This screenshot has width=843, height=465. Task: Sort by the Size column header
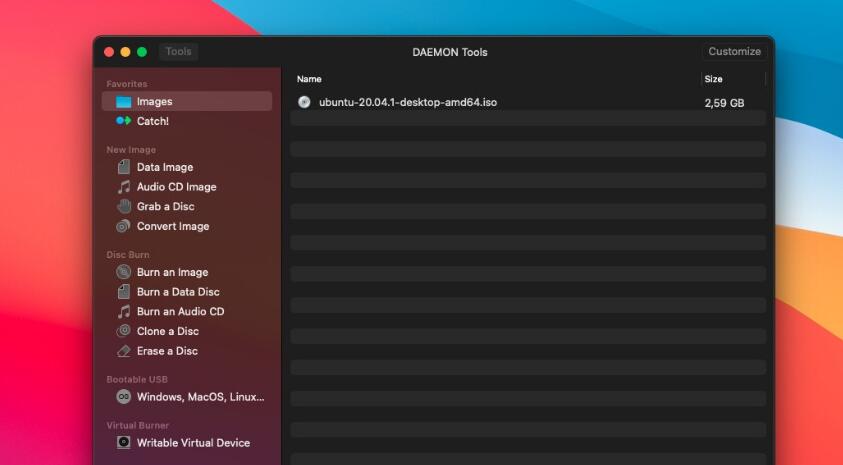(713, 79)
